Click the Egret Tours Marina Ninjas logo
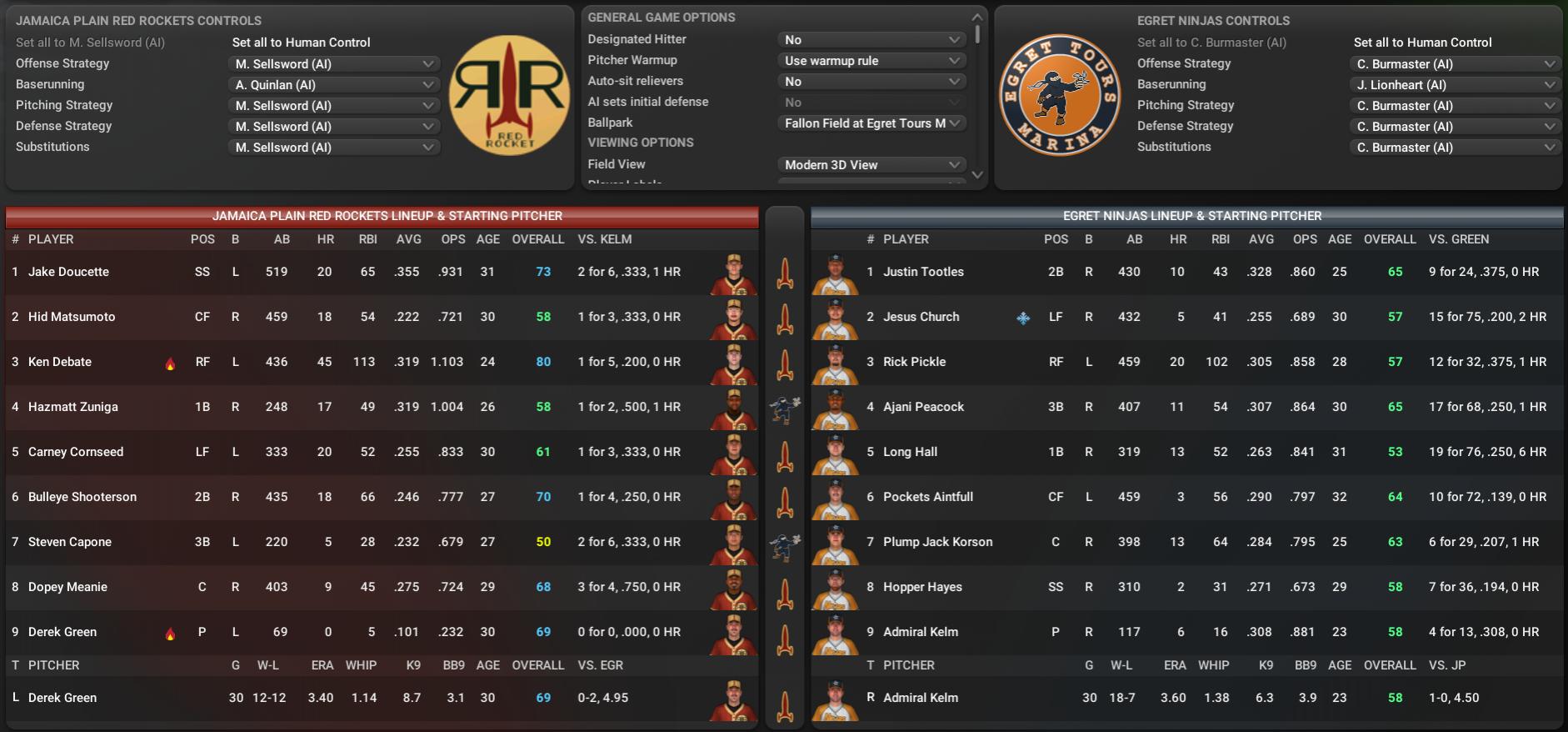The image size is (1568, 732). (x=1060, y=95)
